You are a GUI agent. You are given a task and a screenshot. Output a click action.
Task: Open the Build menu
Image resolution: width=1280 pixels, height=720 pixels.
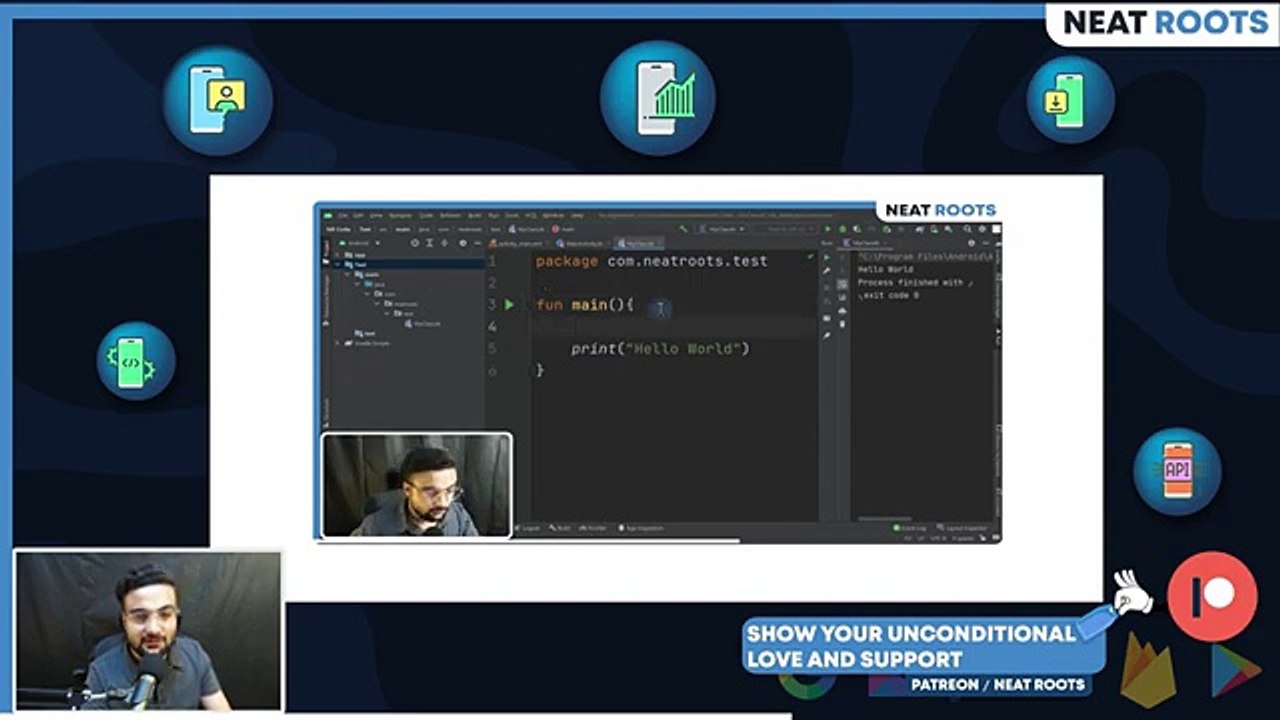tap(475, 215)
